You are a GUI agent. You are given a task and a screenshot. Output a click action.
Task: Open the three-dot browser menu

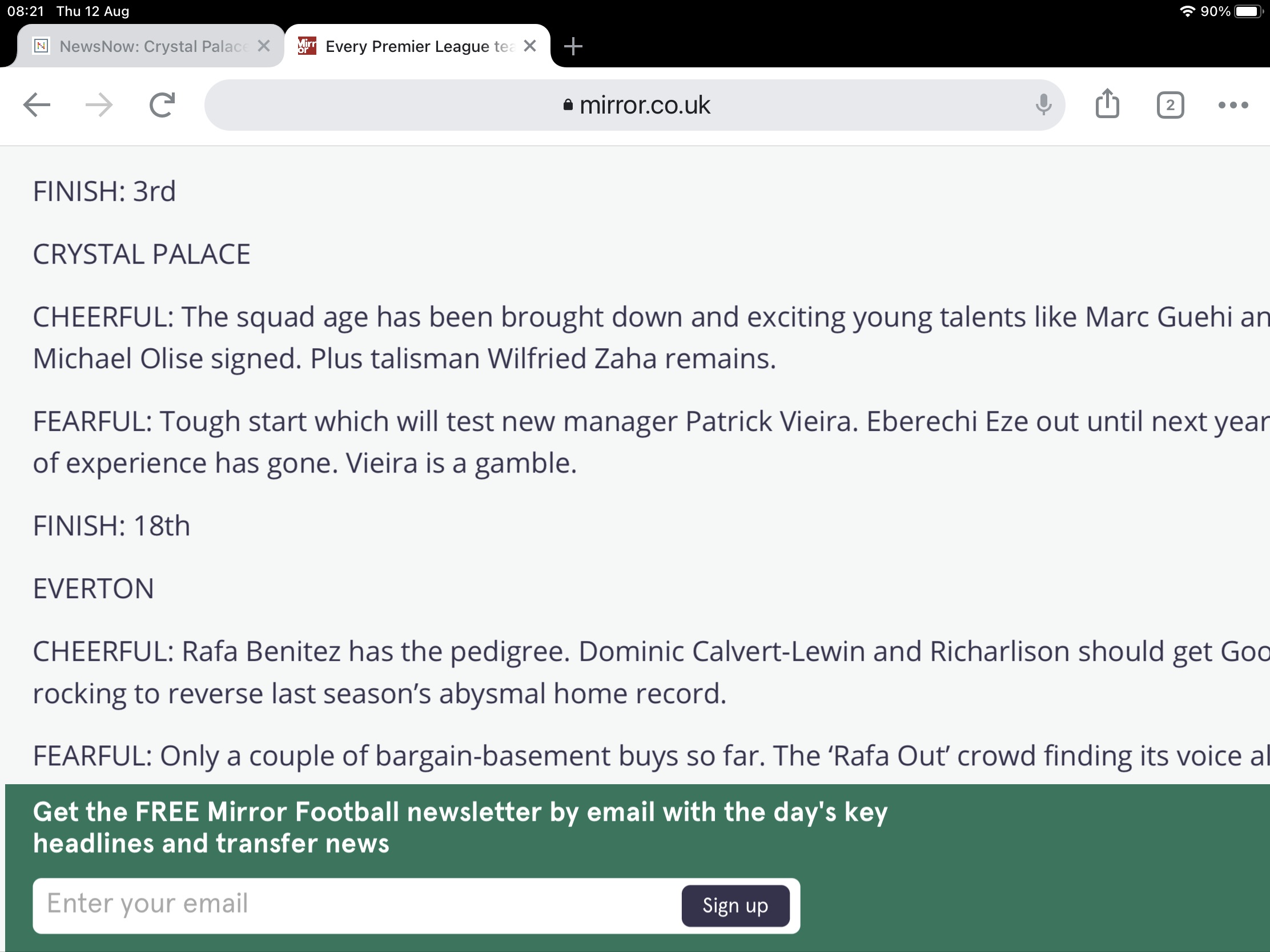1233,105
